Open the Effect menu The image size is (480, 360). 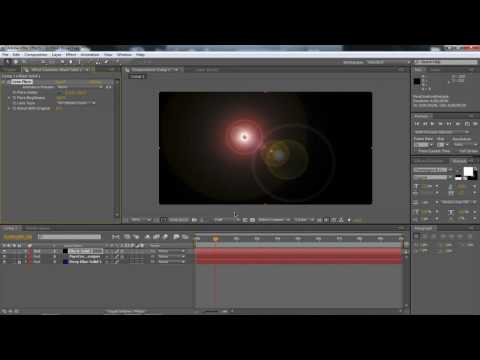coord(71,54)
